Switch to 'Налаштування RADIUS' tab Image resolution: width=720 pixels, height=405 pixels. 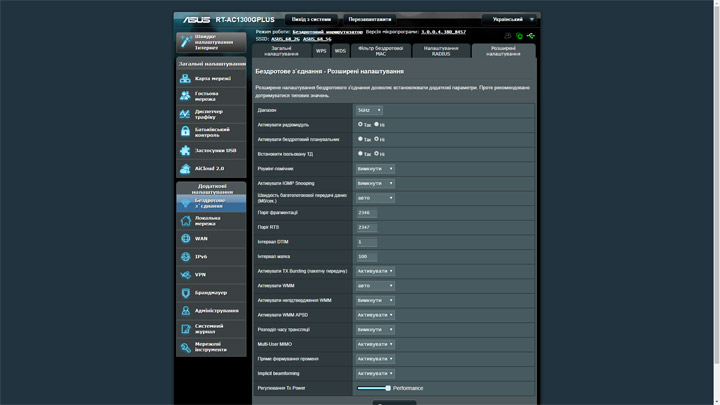[441, 51]
